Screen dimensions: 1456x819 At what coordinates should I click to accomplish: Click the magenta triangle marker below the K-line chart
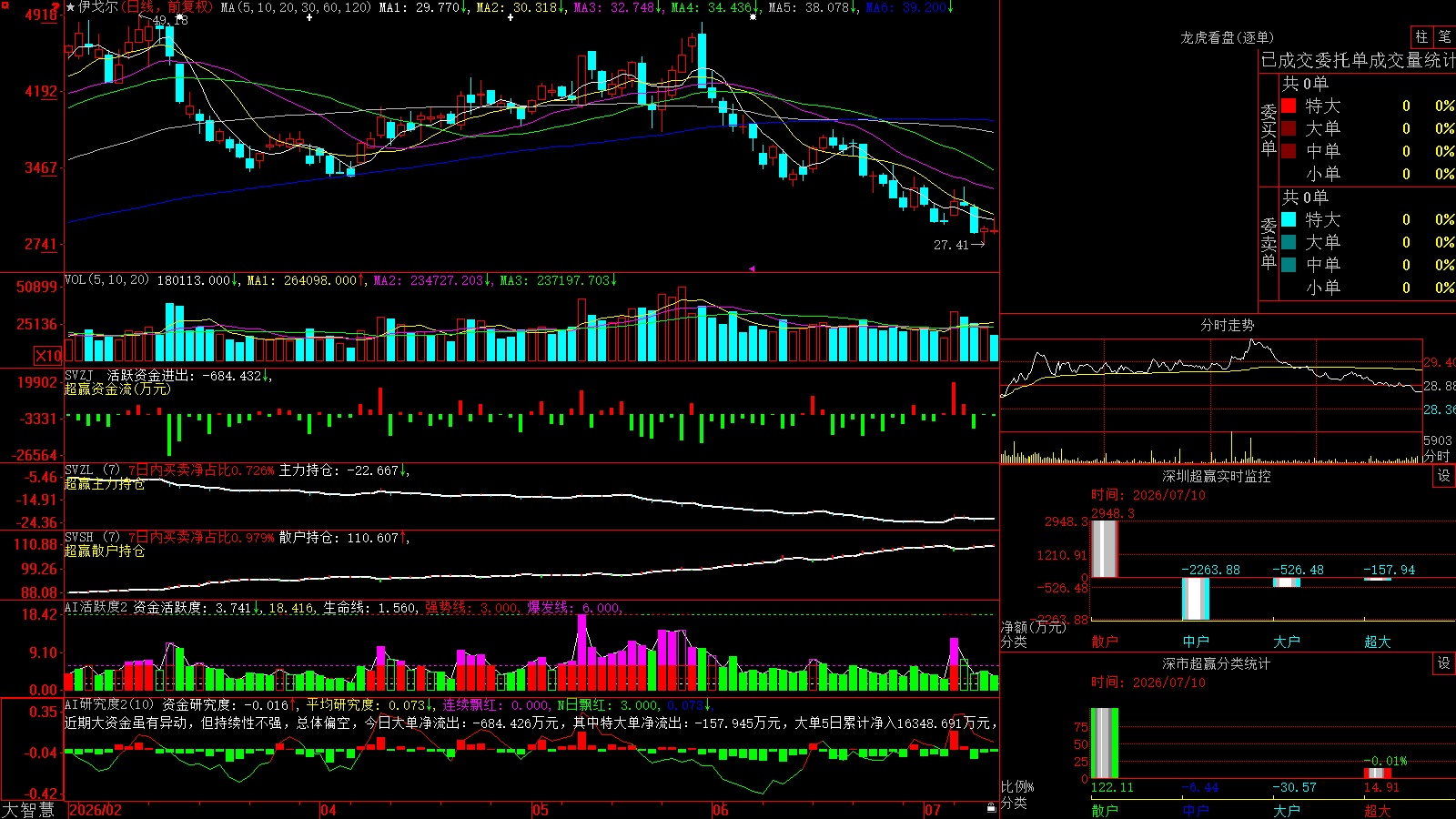pyautogui.click(x=753, y=268)
